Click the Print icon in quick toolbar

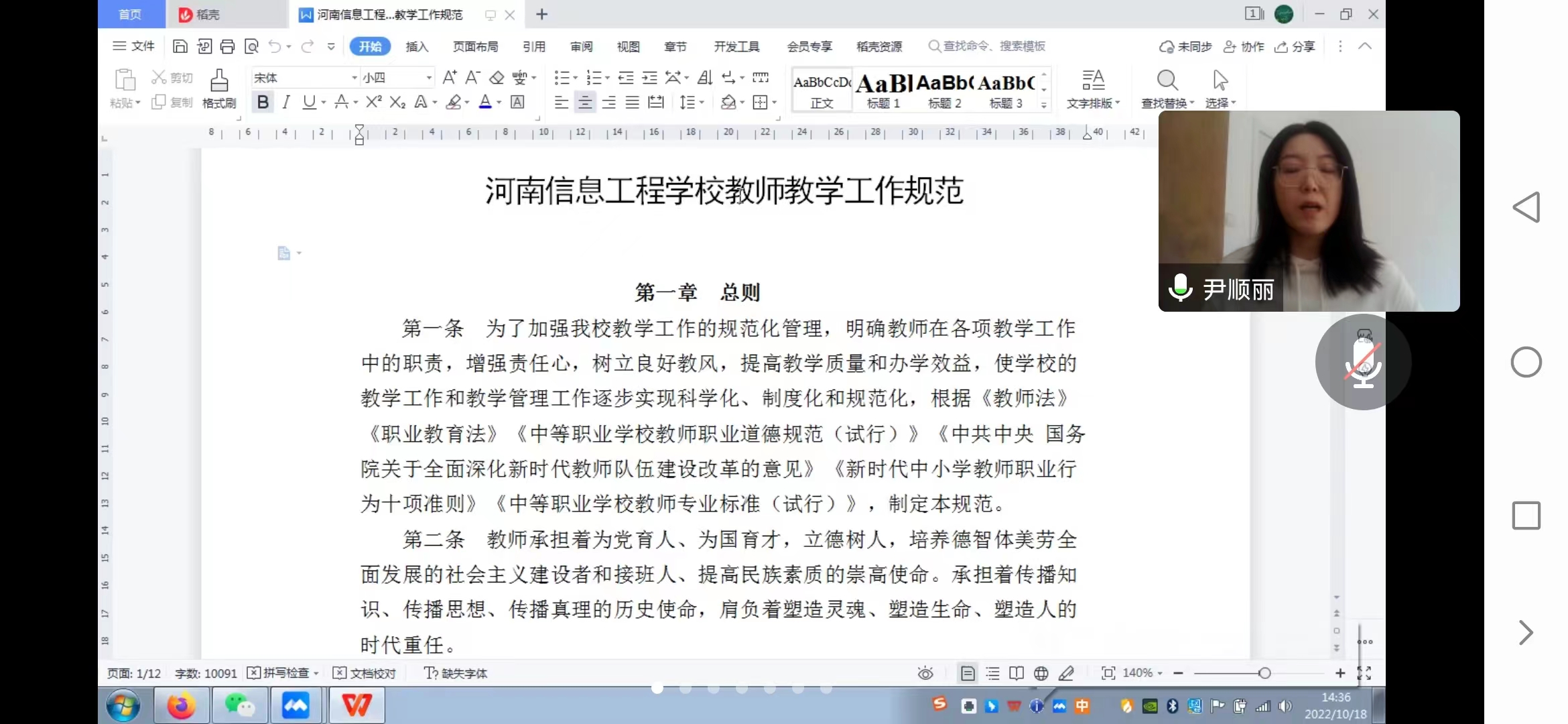[x=228, y=46]
